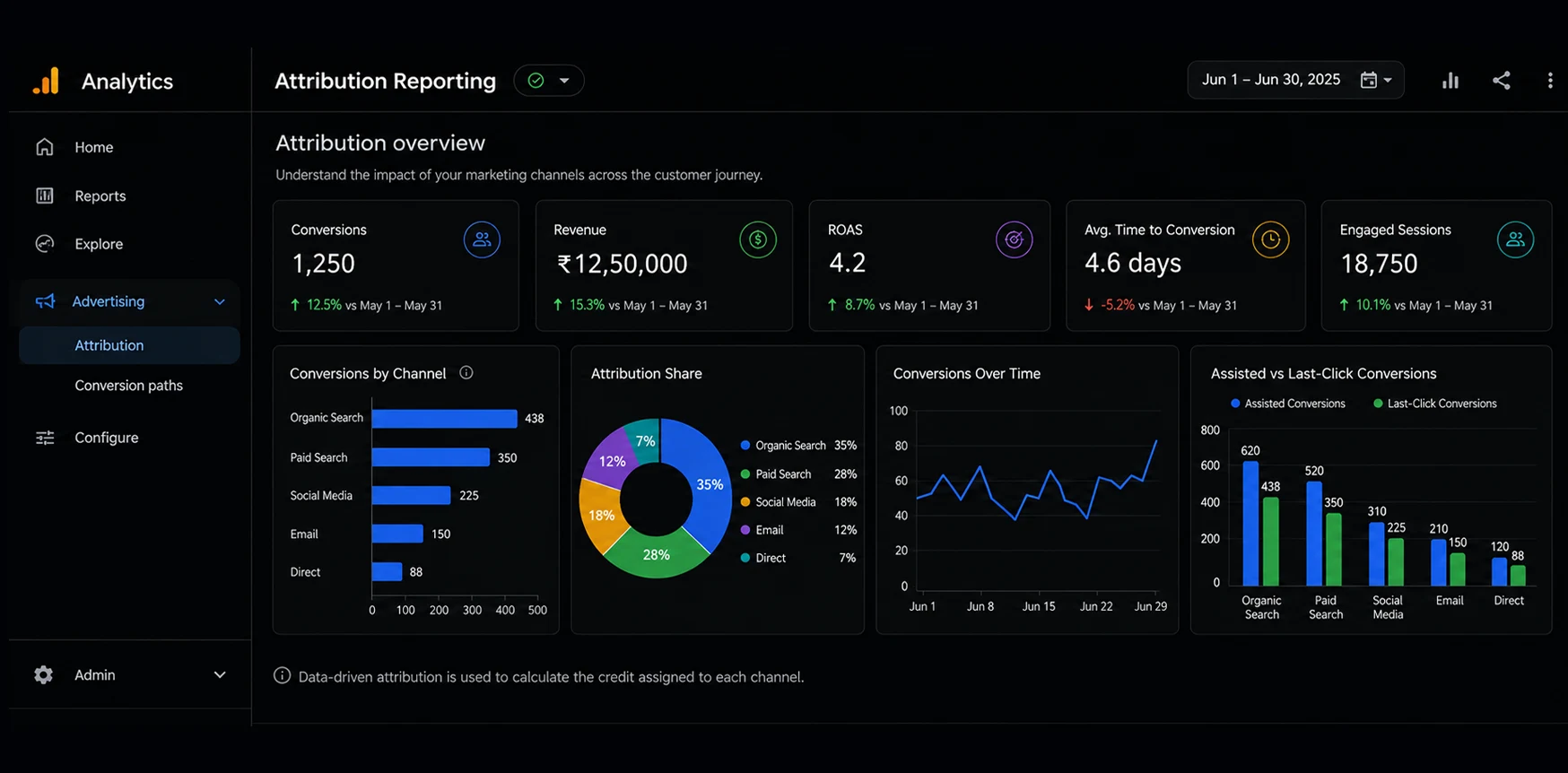This screenshot has height=773, width=1568.
Task: Open the bar chart insights icon
Action: click(1450, 81)
